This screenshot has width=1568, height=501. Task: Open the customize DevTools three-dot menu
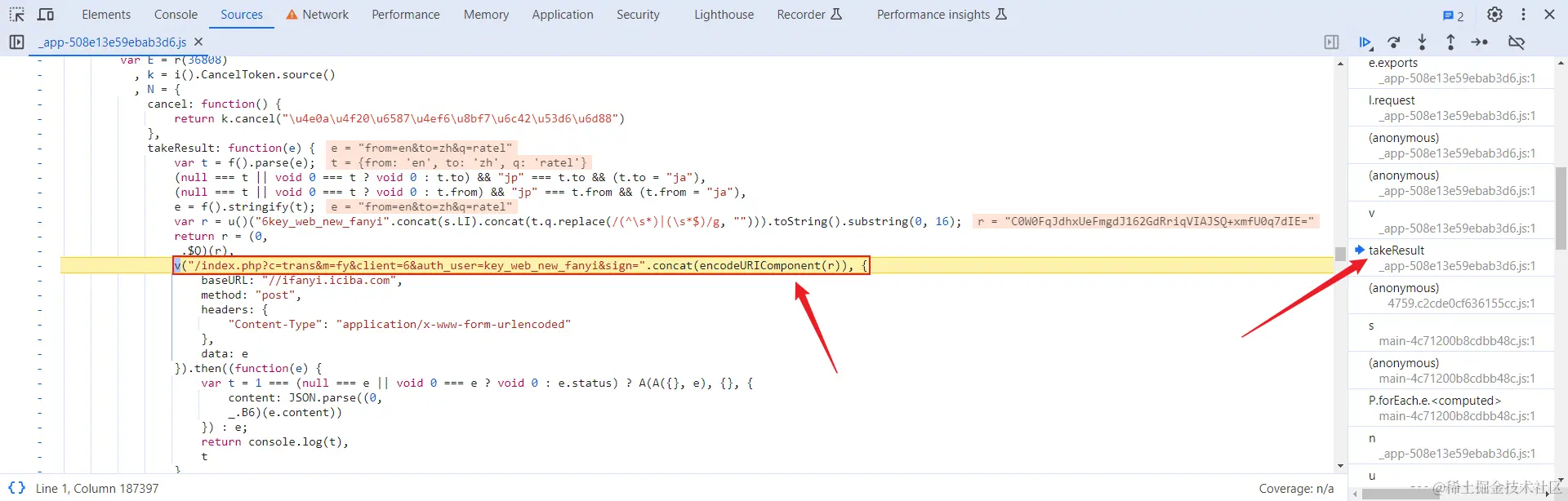pos(1523,15)
